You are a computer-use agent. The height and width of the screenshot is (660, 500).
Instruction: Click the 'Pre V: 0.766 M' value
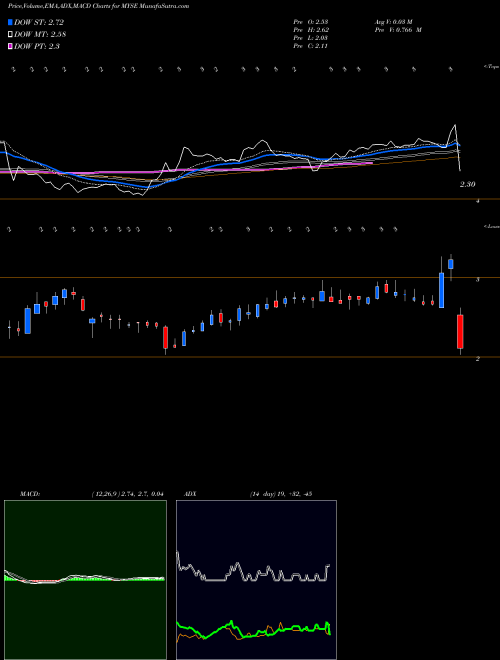coord(399,30)
